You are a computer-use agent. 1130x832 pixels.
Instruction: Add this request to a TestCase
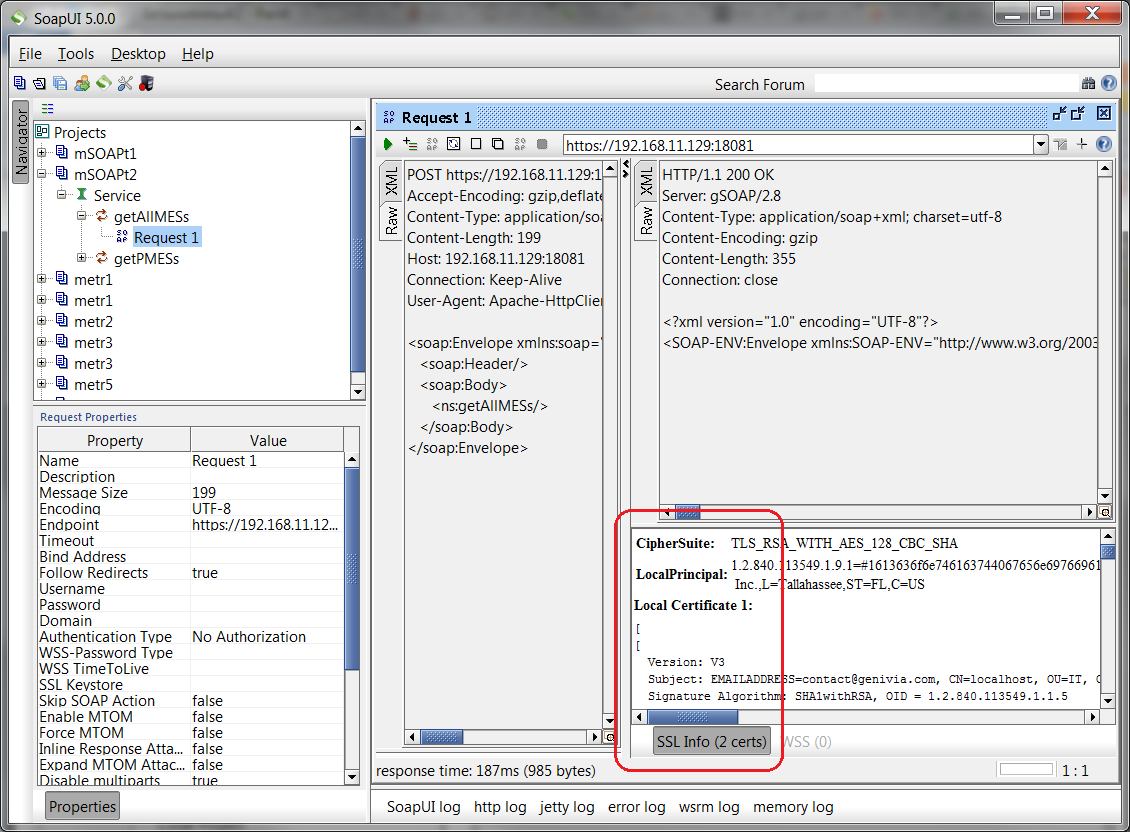point(409,144)
